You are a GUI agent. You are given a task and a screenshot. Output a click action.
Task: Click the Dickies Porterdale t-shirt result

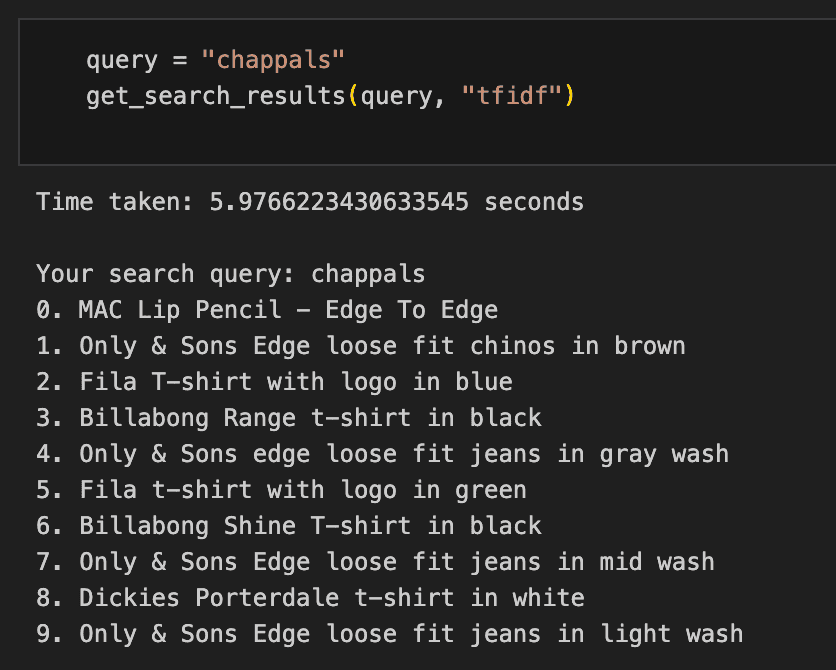(310, 598)
